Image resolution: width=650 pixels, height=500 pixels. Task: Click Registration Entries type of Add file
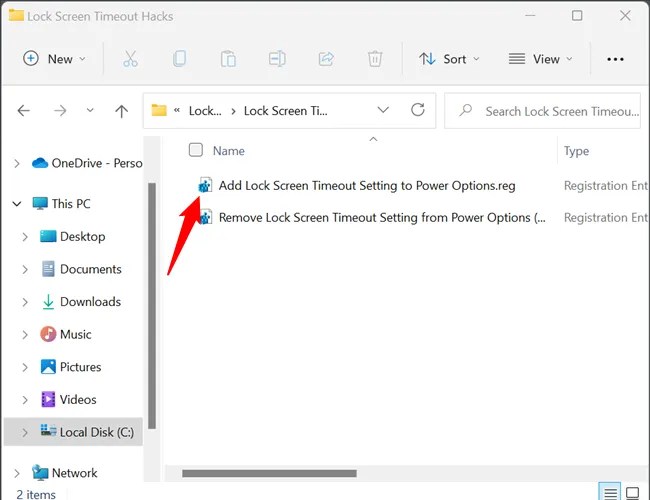click(605, 185)
